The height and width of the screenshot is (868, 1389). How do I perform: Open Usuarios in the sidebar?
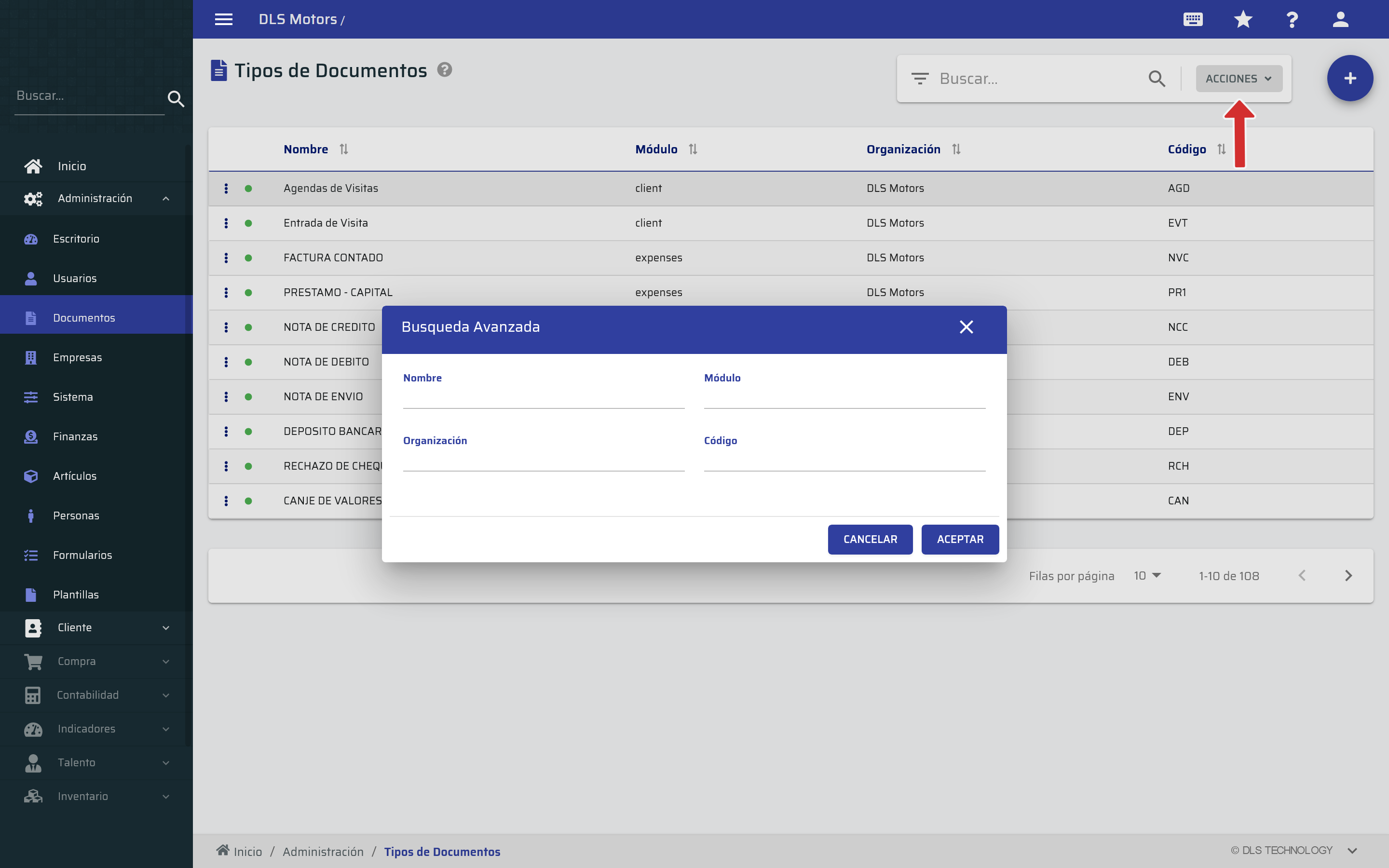[x=75, y=278]
